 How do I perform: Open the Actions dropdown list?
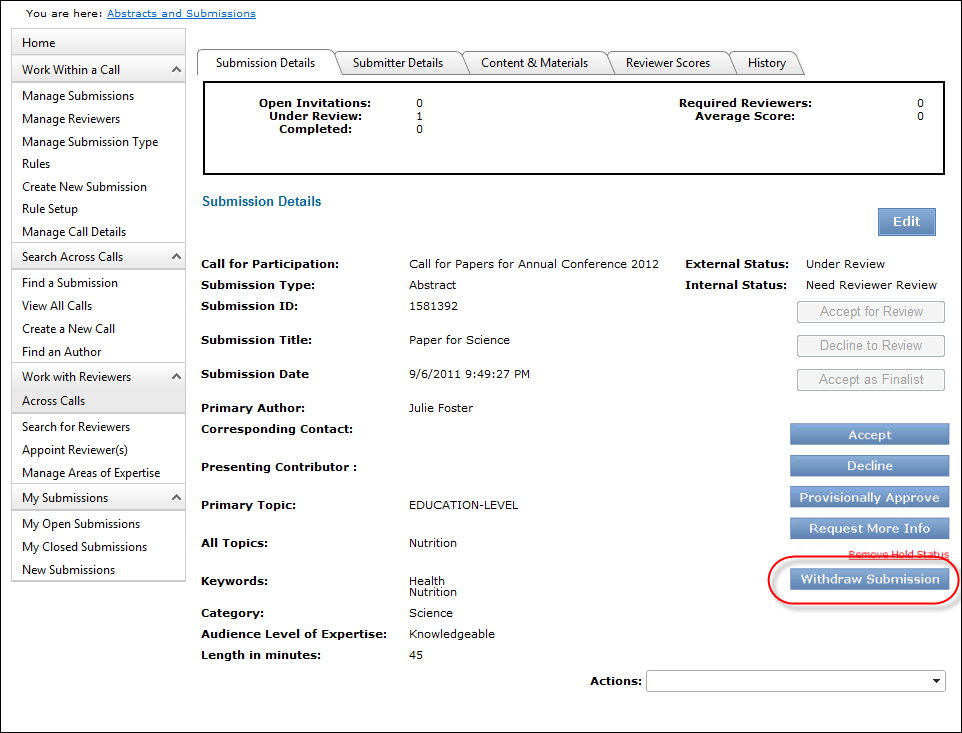pyautogui.click(x=795, y=681)
